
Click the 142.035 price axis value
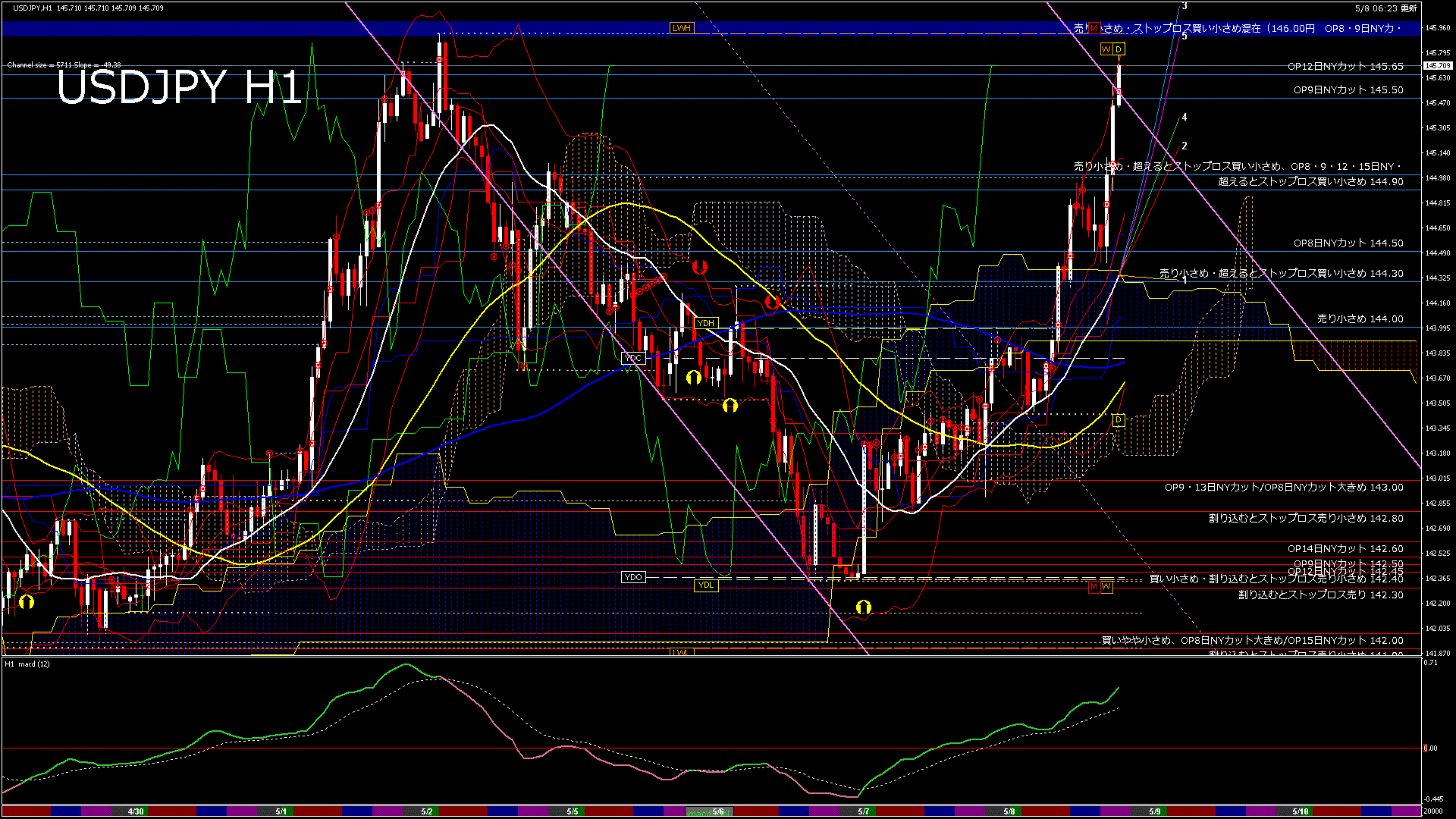coord(1438,629)
